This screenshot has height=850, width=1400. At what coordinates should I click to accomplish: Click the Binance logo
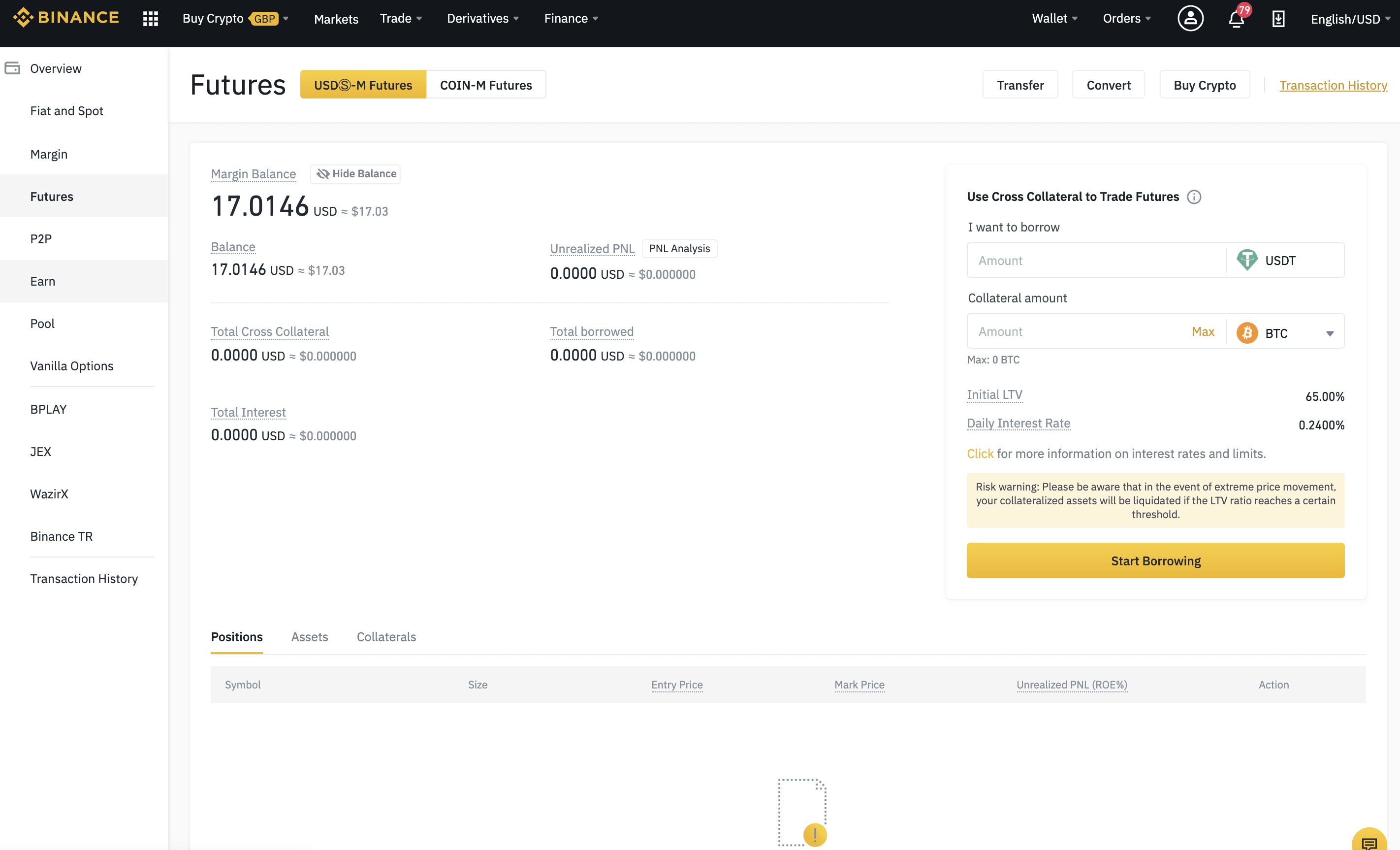tap(66, 18)
